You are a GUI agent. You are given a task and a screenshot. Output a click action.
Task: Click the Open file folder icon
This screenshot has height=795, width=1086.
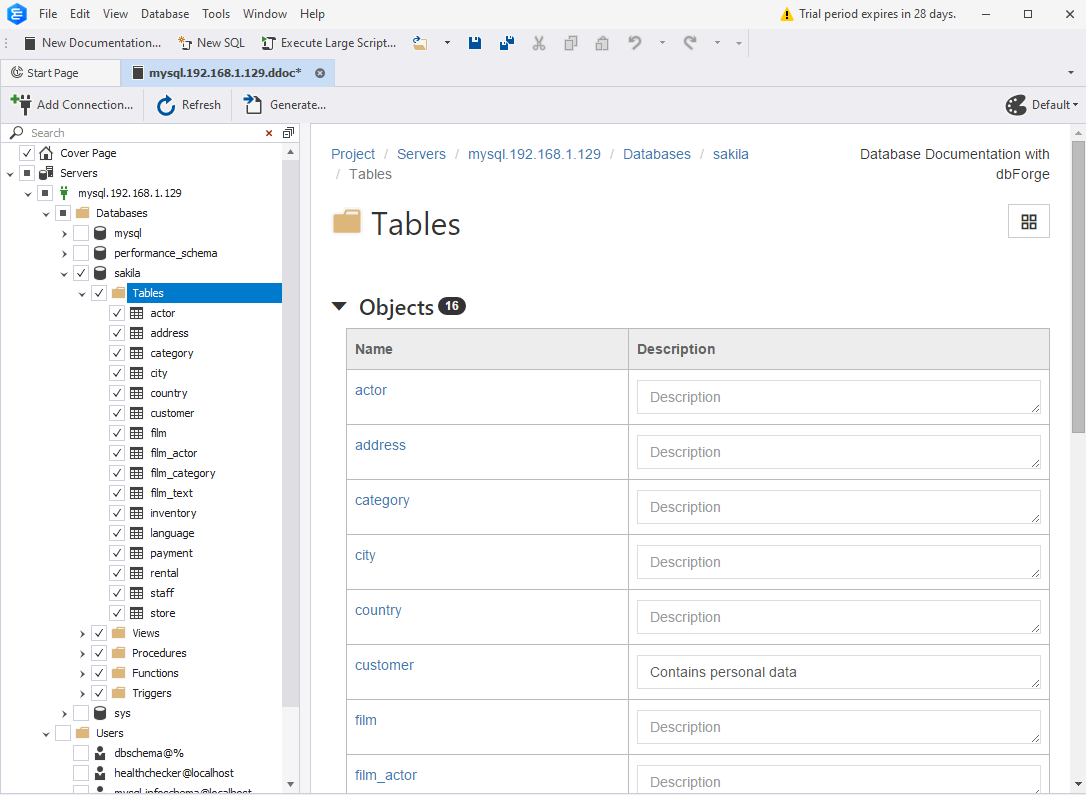click(x=420, y=43)
